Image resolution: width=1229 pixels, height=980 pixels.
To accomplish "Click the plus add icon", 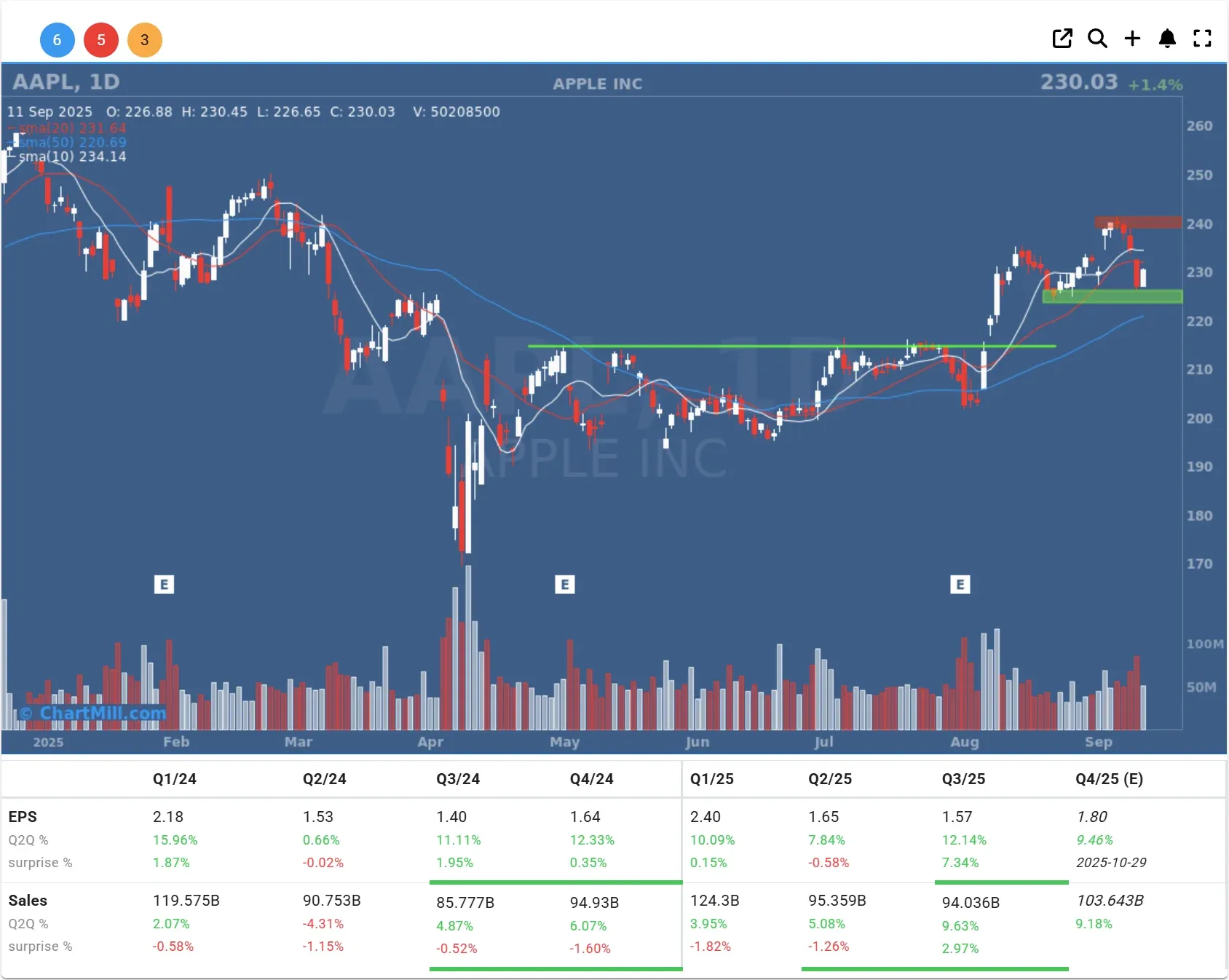I will pyautogui.click(x=1132, y=39).
